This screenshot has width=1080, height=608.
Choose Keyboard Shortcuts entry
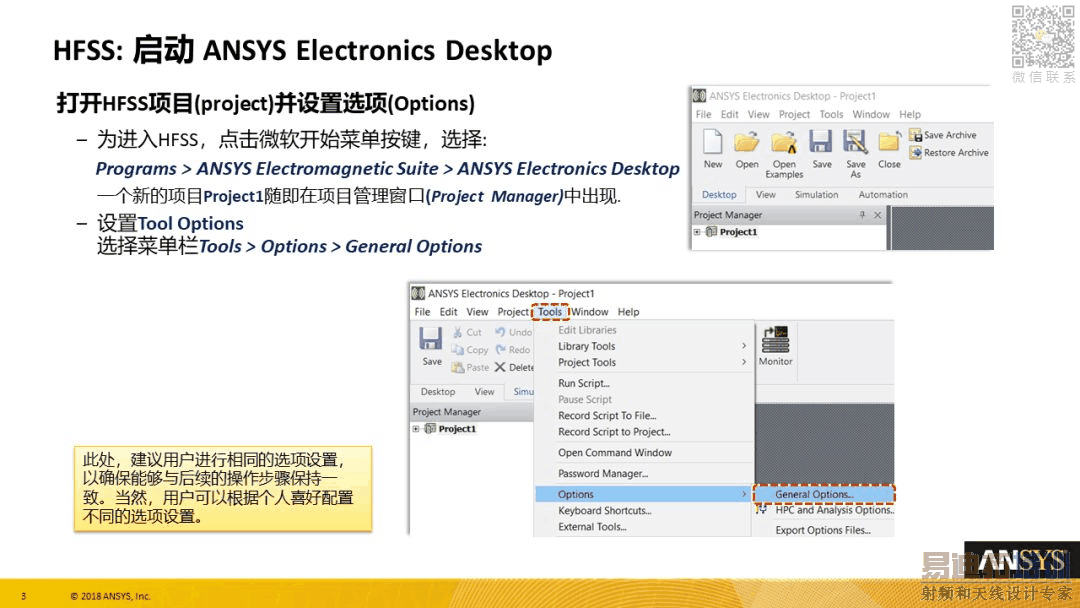click(605, 511)
